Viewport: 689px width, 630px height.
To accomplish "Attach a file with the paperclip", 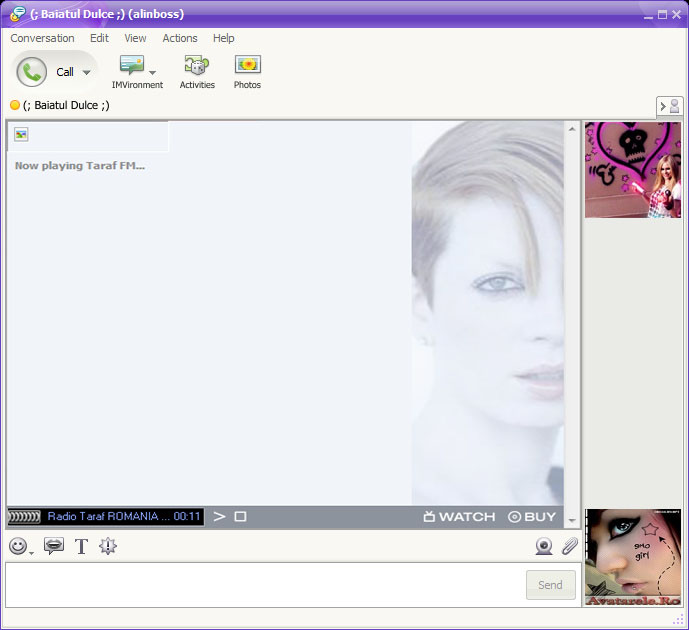I will (570, 546).
